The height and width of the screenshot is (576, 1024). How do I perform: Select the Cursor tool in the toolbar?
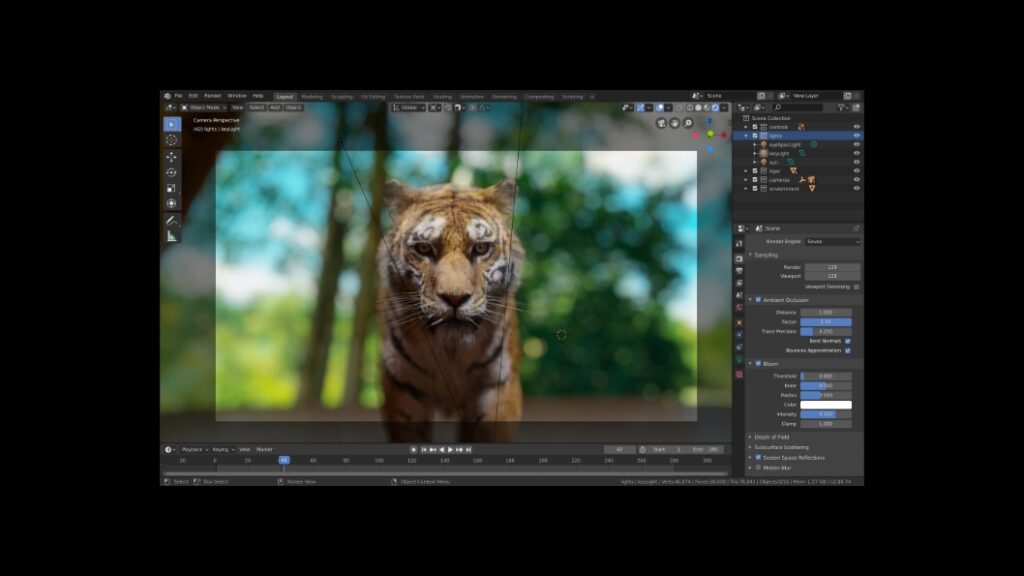(171, 140)
